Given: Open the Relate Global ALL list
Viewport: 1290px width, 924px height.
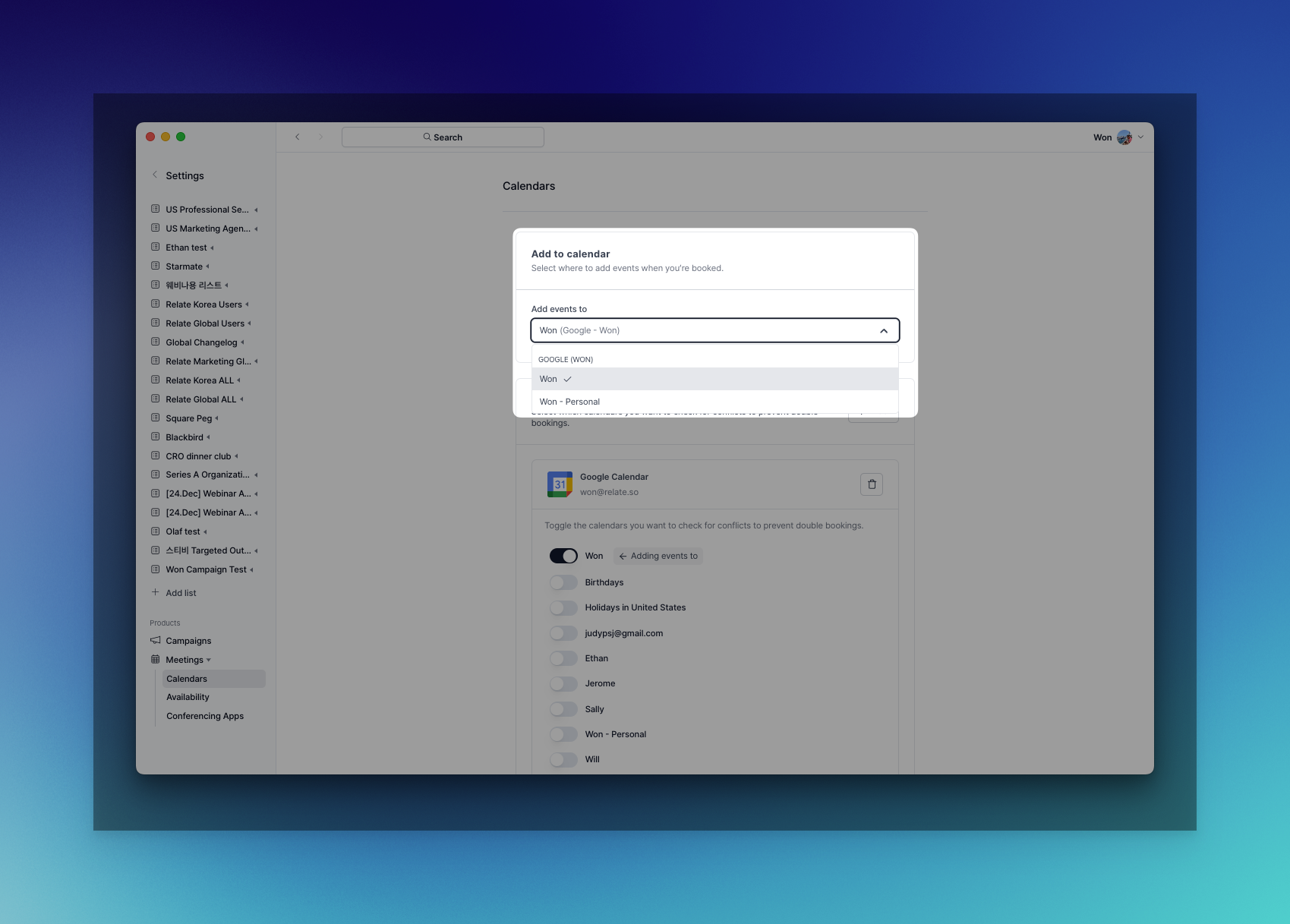Looking at the screenshot, I should (200, 399).
